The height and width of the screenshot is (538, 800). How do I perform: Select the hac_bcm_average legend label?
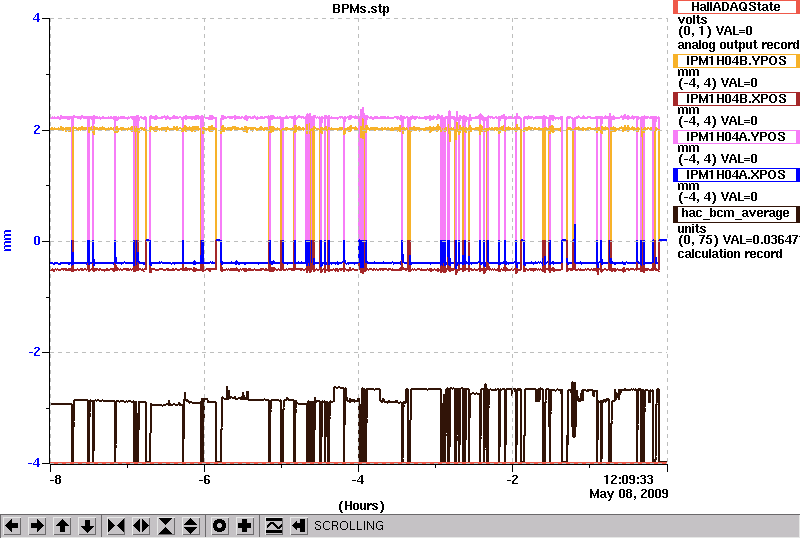tap(736, 213)
